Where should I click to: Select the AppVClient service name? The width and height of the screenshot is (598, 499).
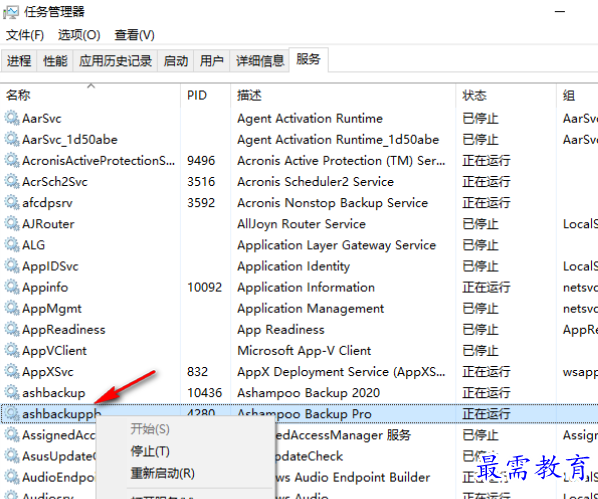tap(55, 350)
